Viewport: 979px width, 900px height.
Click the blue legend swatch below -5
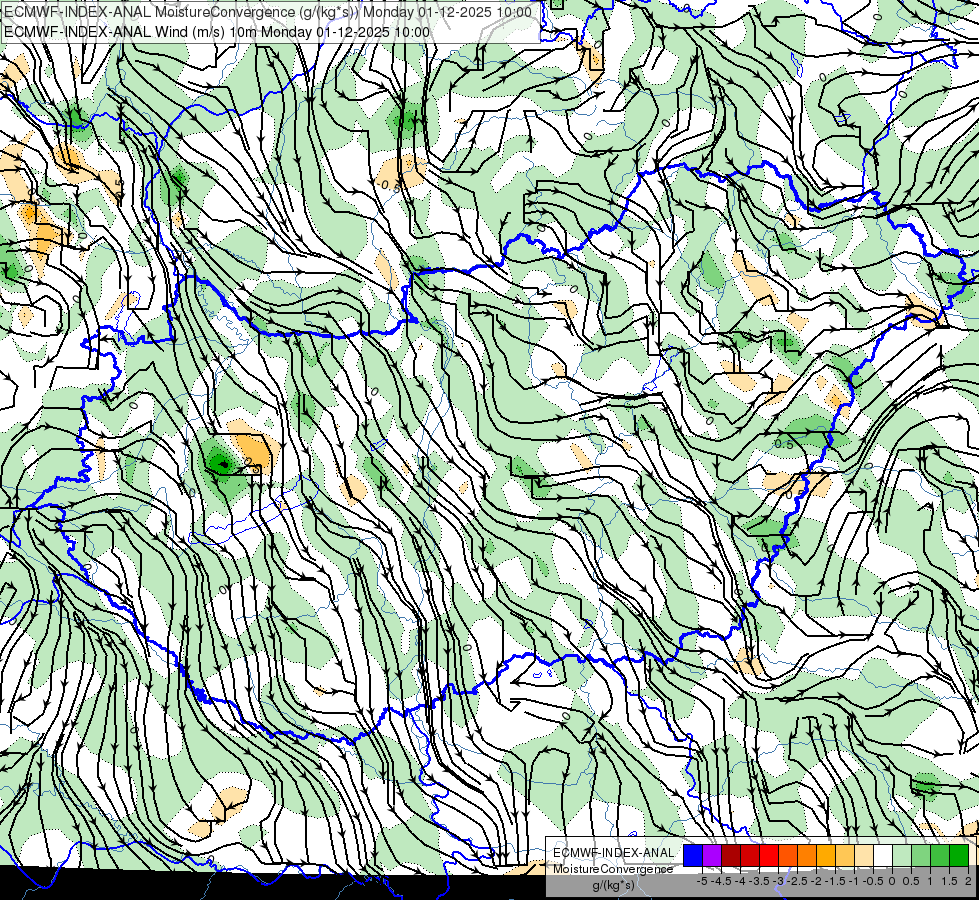693,855
